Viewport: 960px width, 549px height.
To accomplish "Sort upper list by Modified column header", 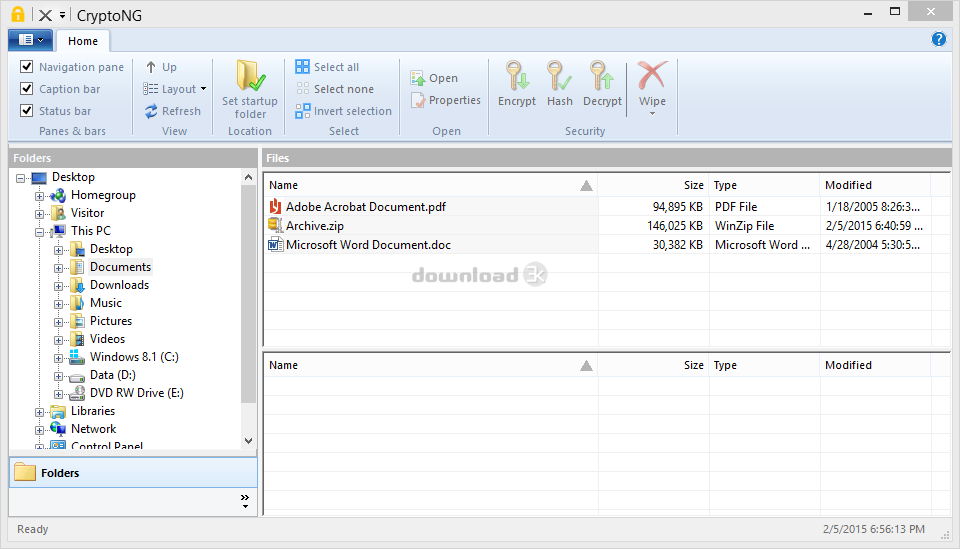I will click(875, 185).
